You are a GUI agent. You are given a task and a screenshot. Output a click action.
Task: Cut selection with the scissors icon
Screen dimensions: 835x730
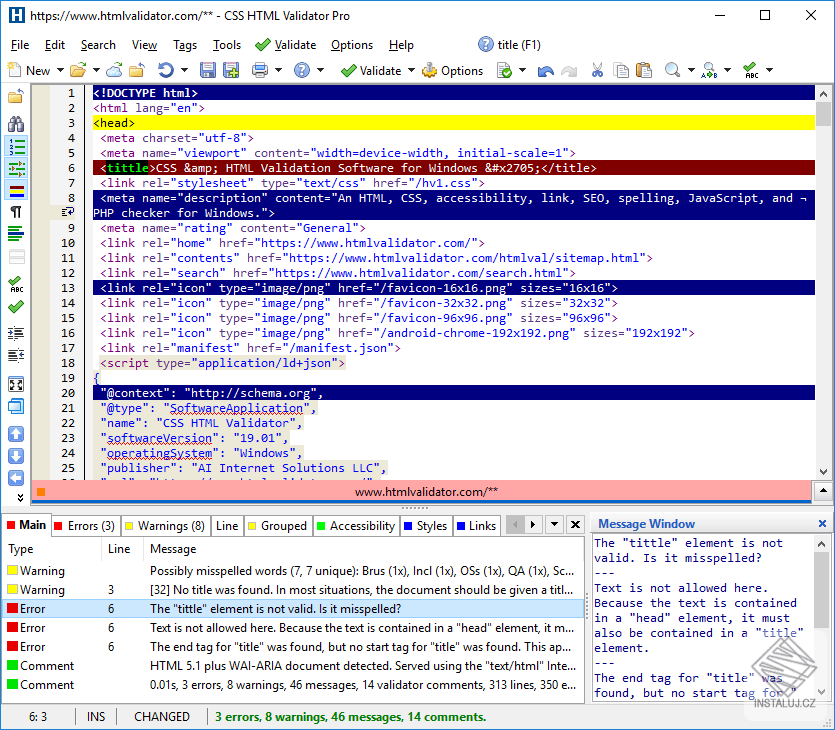(x=597, y=70)
